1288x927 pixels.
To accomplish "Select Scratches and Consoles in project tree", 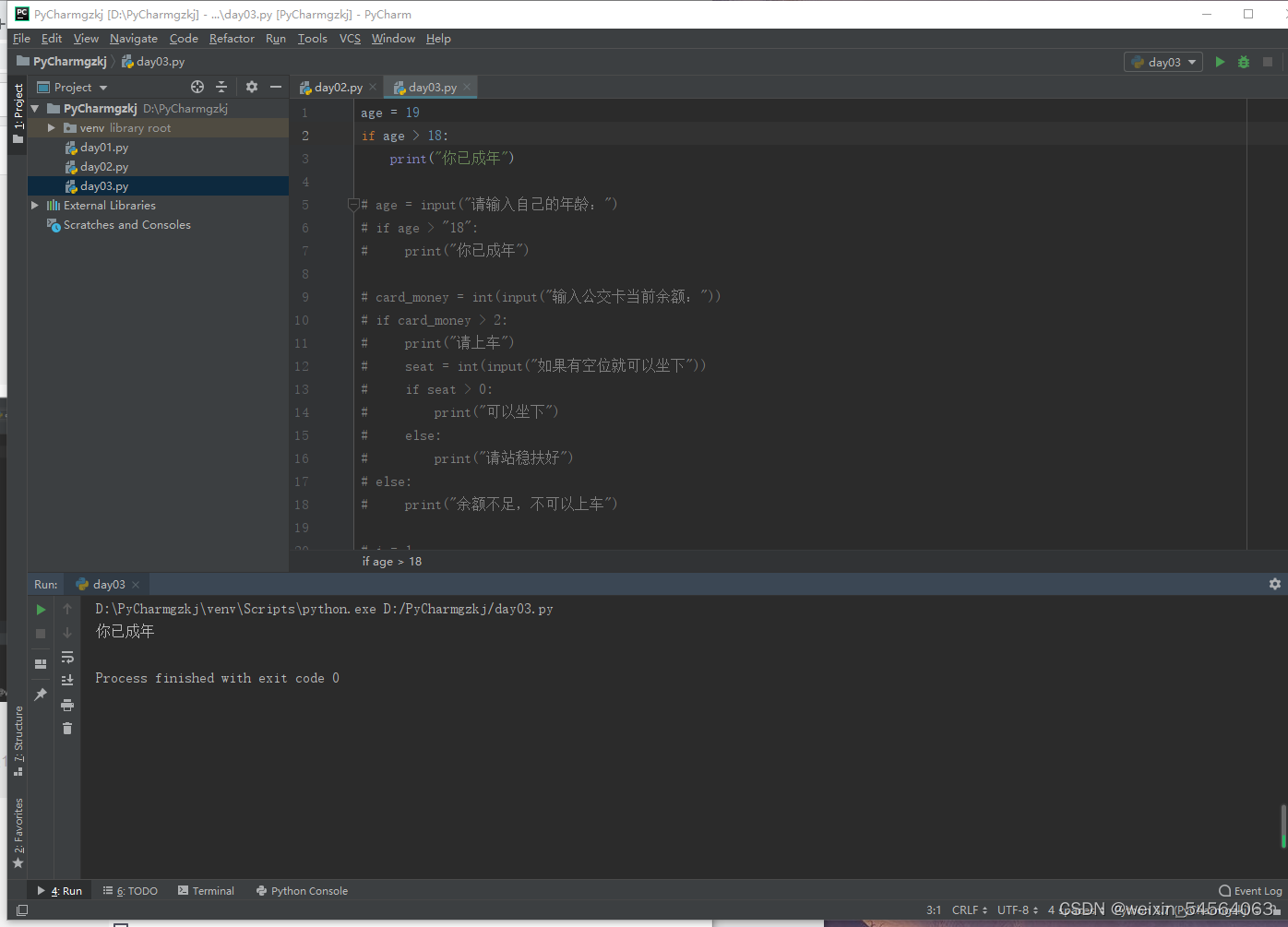I will click(x=127, y=225).
